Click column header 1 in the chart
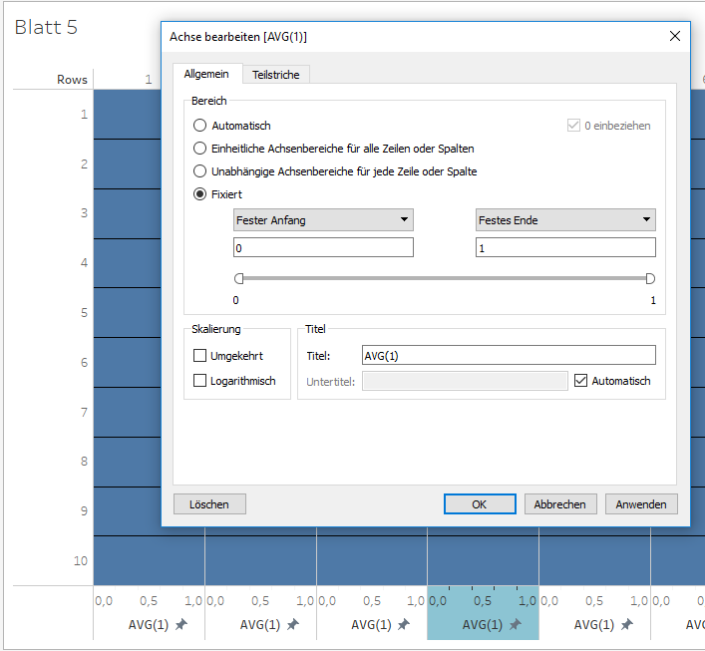The width and height of the screenshot is (705, 651). pos(148,80)
